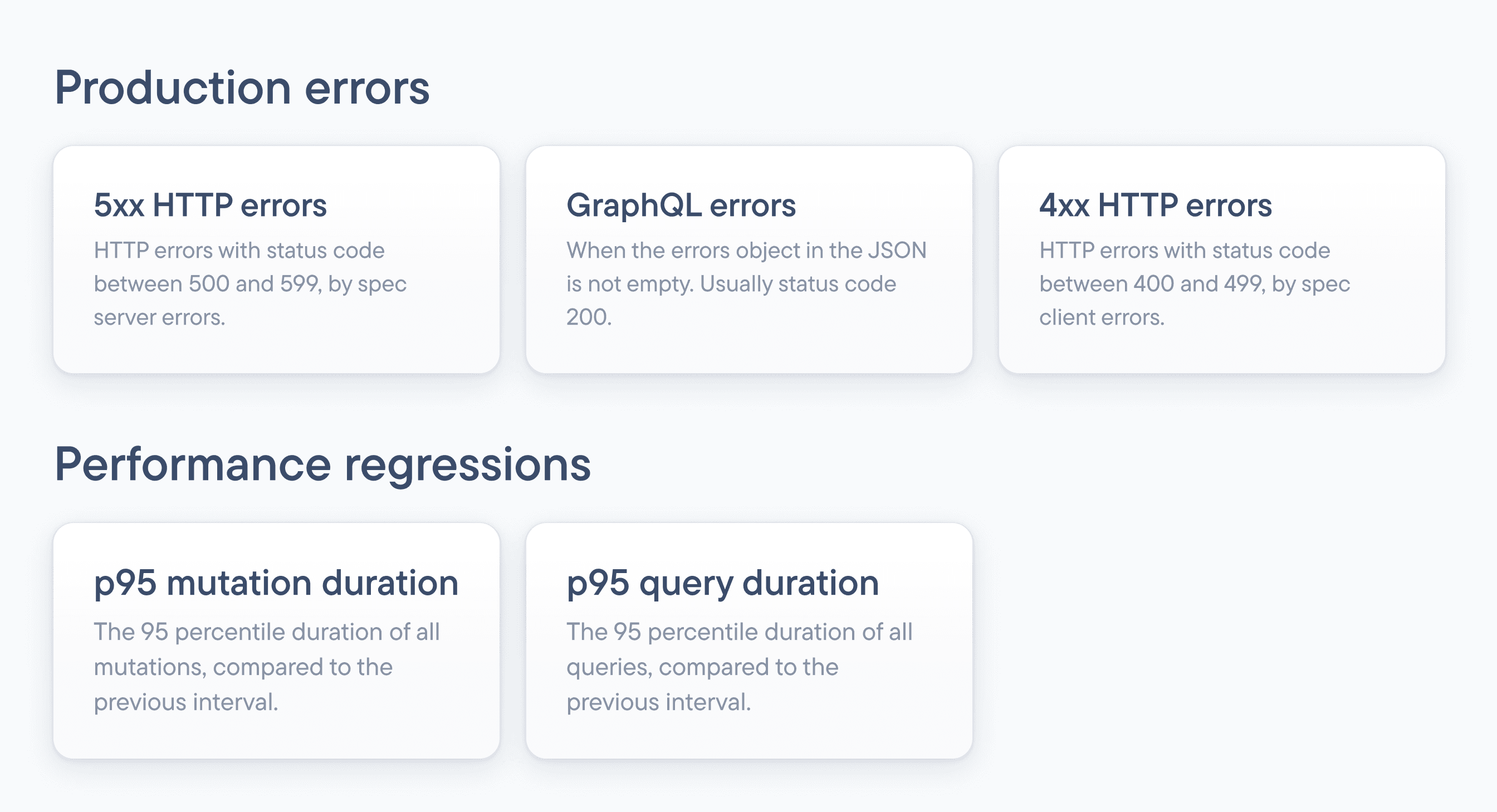Click the 'client errors.' text line
Image resolution: width=1497 pixels, height=812 pixels.
[x=1102, y=317]
